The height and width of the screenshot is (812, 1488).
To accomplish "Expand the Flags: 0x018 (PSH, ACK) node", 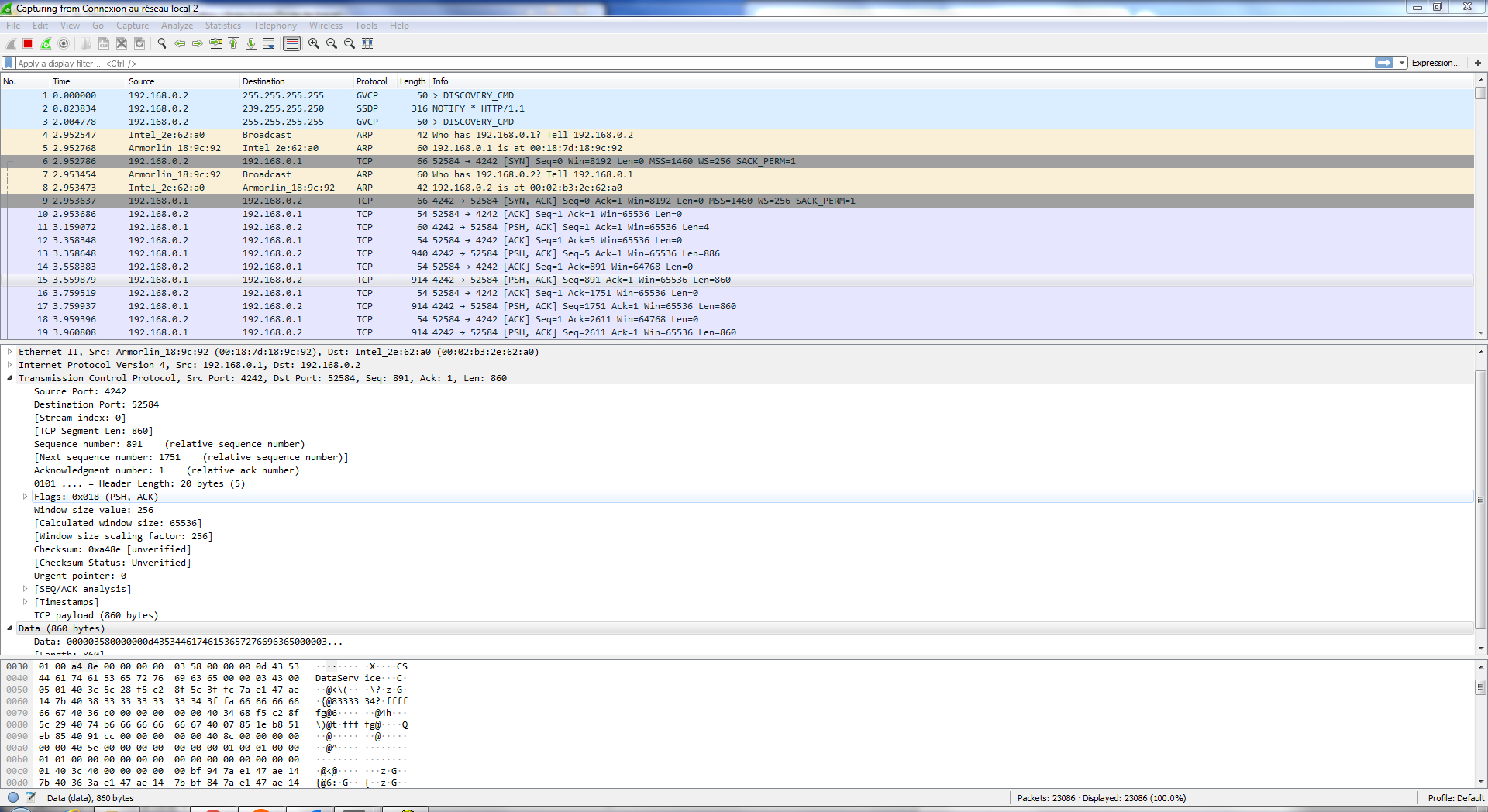I will click(x=25, y=497).
